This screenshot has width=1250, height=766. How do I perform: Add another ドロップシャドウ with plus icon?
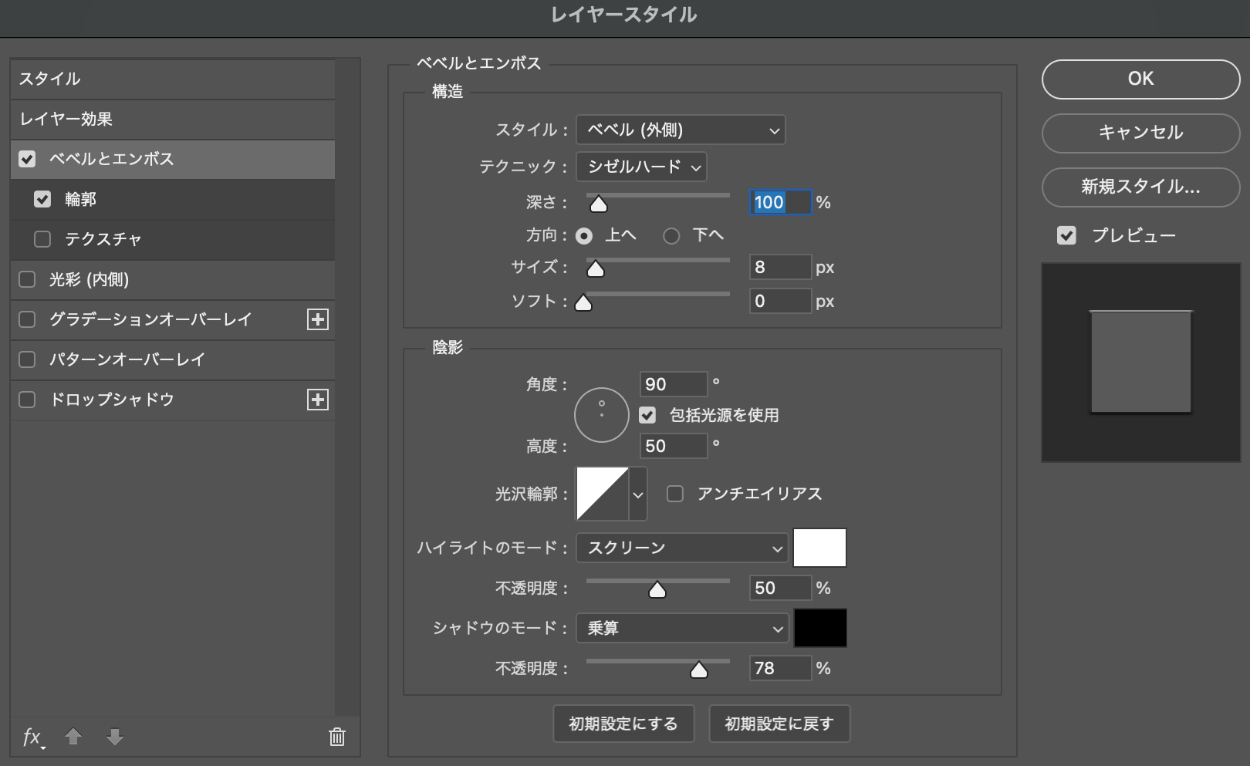[317, 399]
